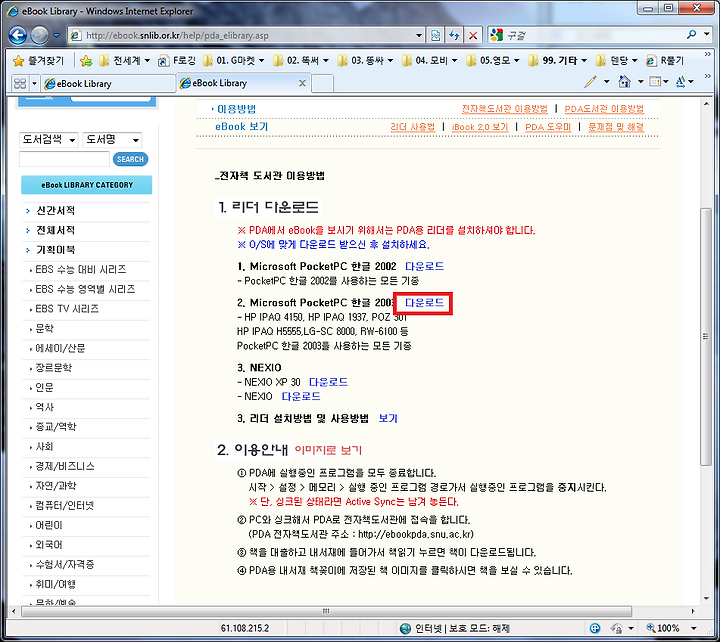Viewport: 720px width, 642px height.
Task: Click the Add to Favorites Bar star icon
Action: point(86,61)
